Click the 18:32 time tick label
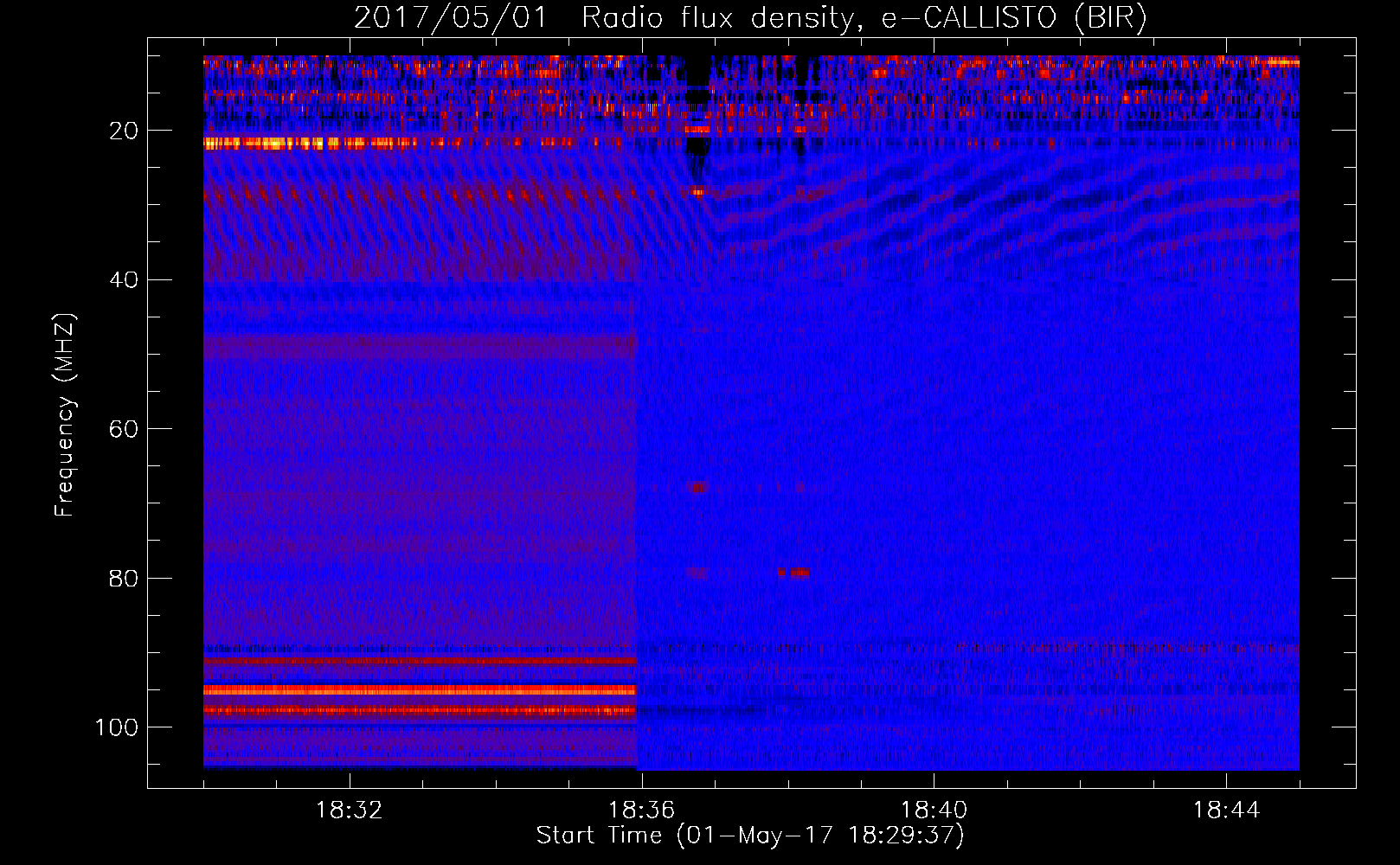 click(350, 811)
